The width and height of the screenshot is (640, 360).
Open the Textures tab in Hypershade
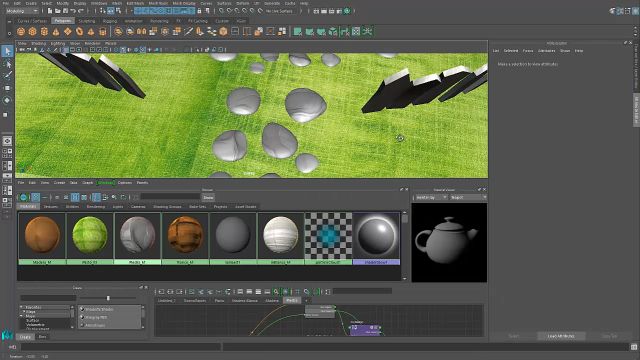[51, 207]
